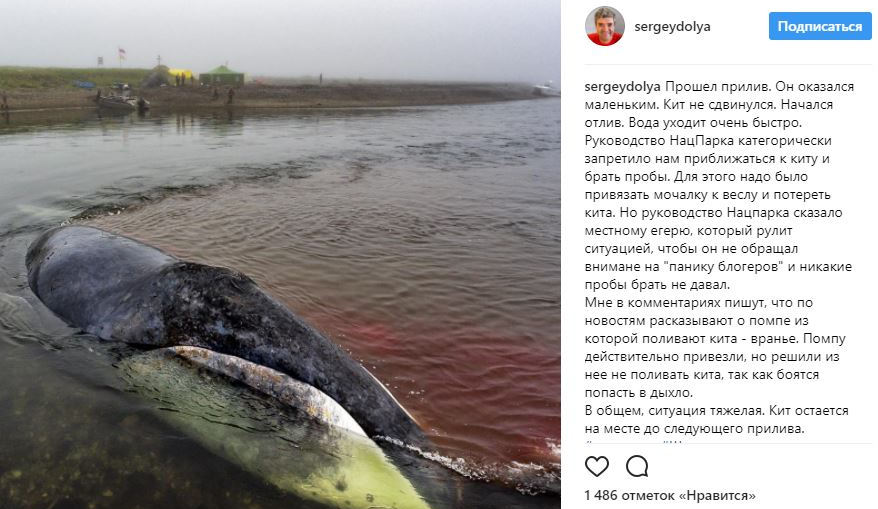Click the quoted phrase "панику блогеров" in caption
Viewport: 878px width, 509px height.
pyautogui.click(x=722, y=267)
